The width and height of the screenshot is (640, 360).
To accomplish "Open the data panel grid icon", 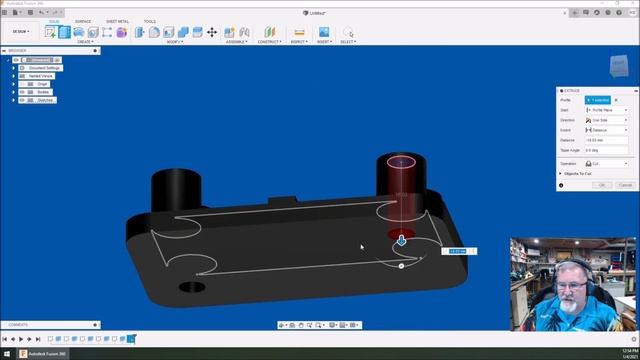I will pos(4,13).
